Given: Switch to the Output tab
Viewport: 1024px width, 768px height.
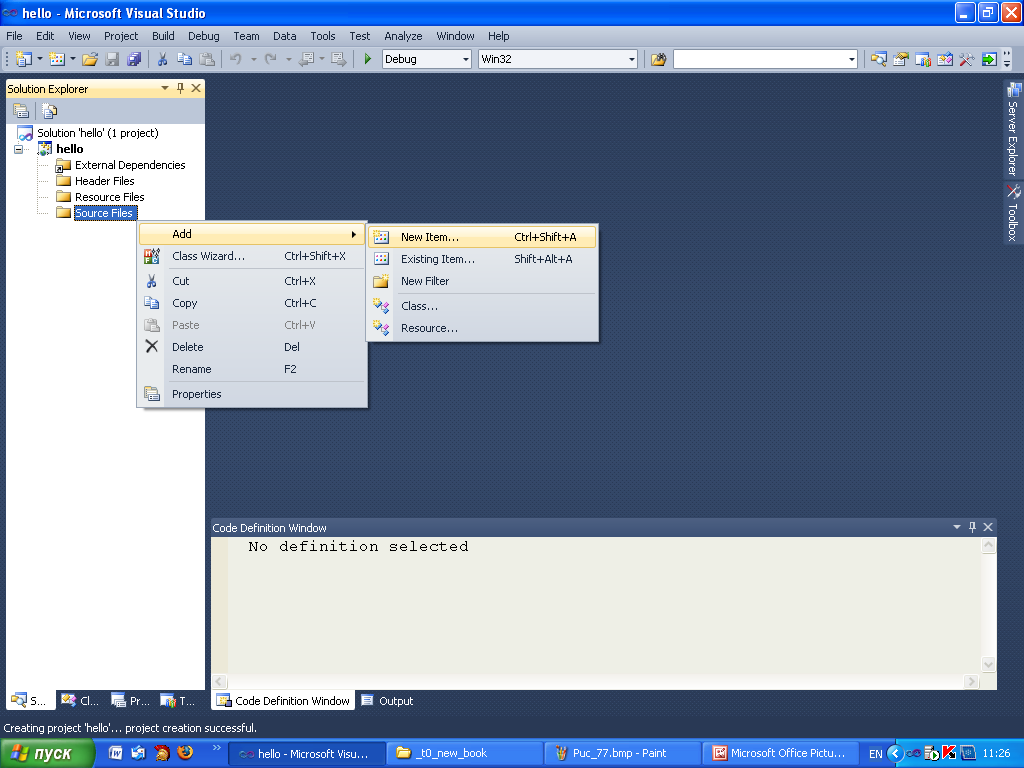Looking at the screenshot, I should coord(388,701).
